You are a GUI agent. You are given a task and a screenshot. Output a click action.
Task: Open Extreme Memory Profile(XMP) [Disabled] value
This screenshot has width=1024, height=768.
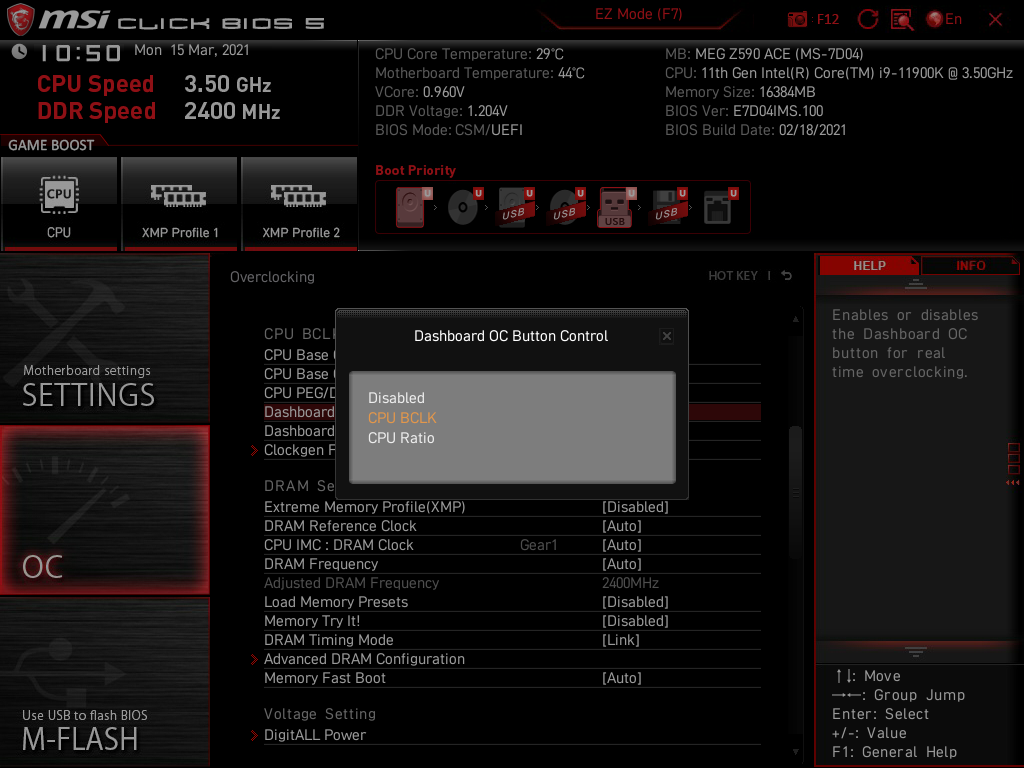pyautogui.click(x=635, y=507)
